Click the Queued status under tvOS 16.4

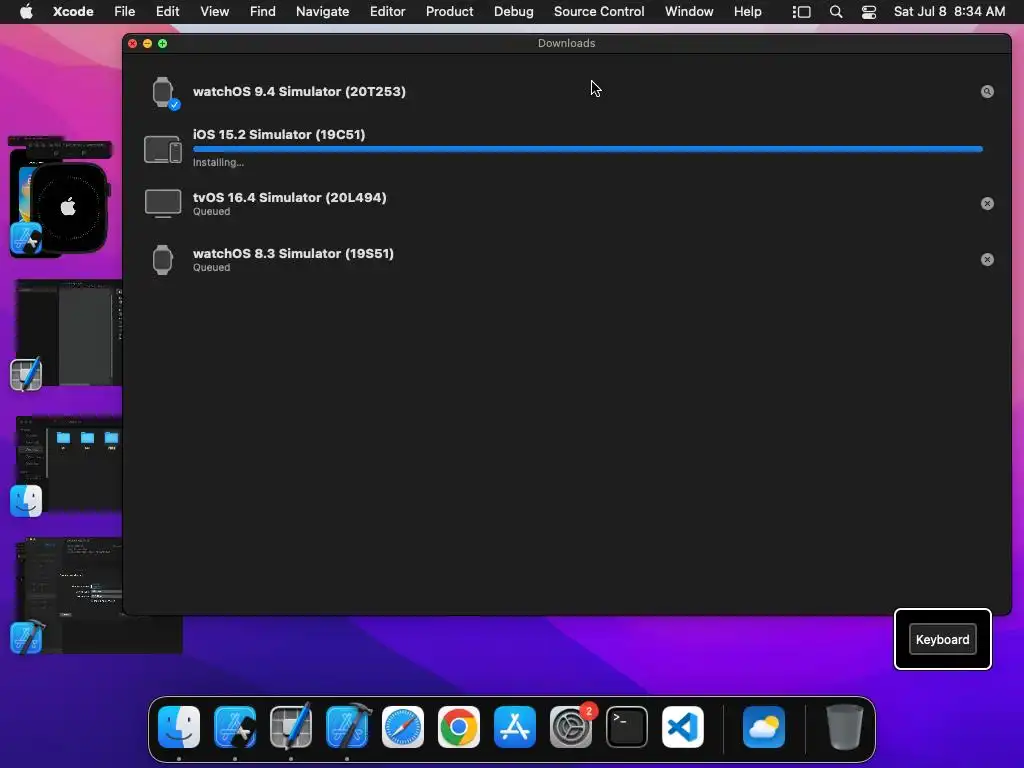click(212, 212)
